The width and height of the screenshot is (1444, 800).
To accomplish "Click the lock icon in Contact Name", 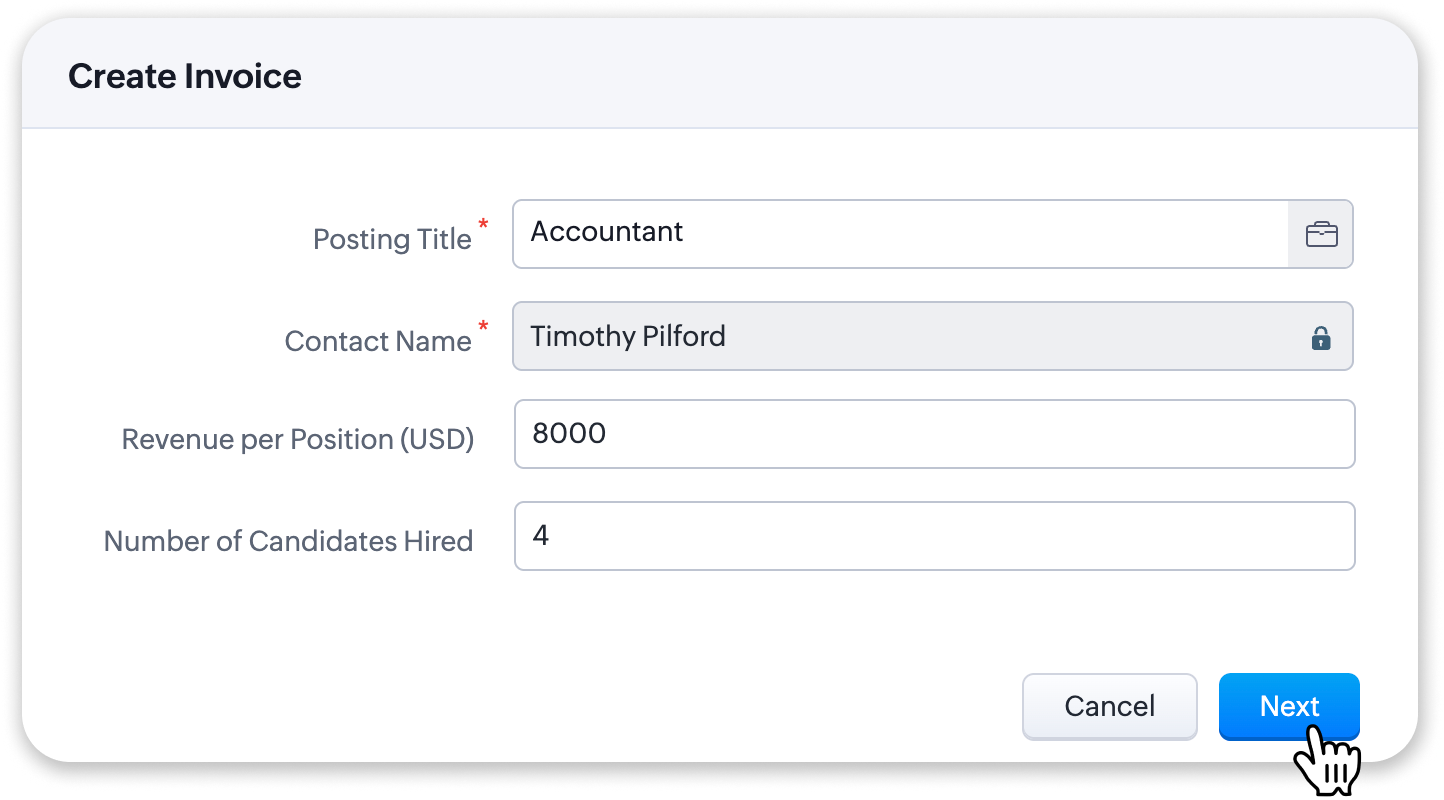I will [1321, 338].
